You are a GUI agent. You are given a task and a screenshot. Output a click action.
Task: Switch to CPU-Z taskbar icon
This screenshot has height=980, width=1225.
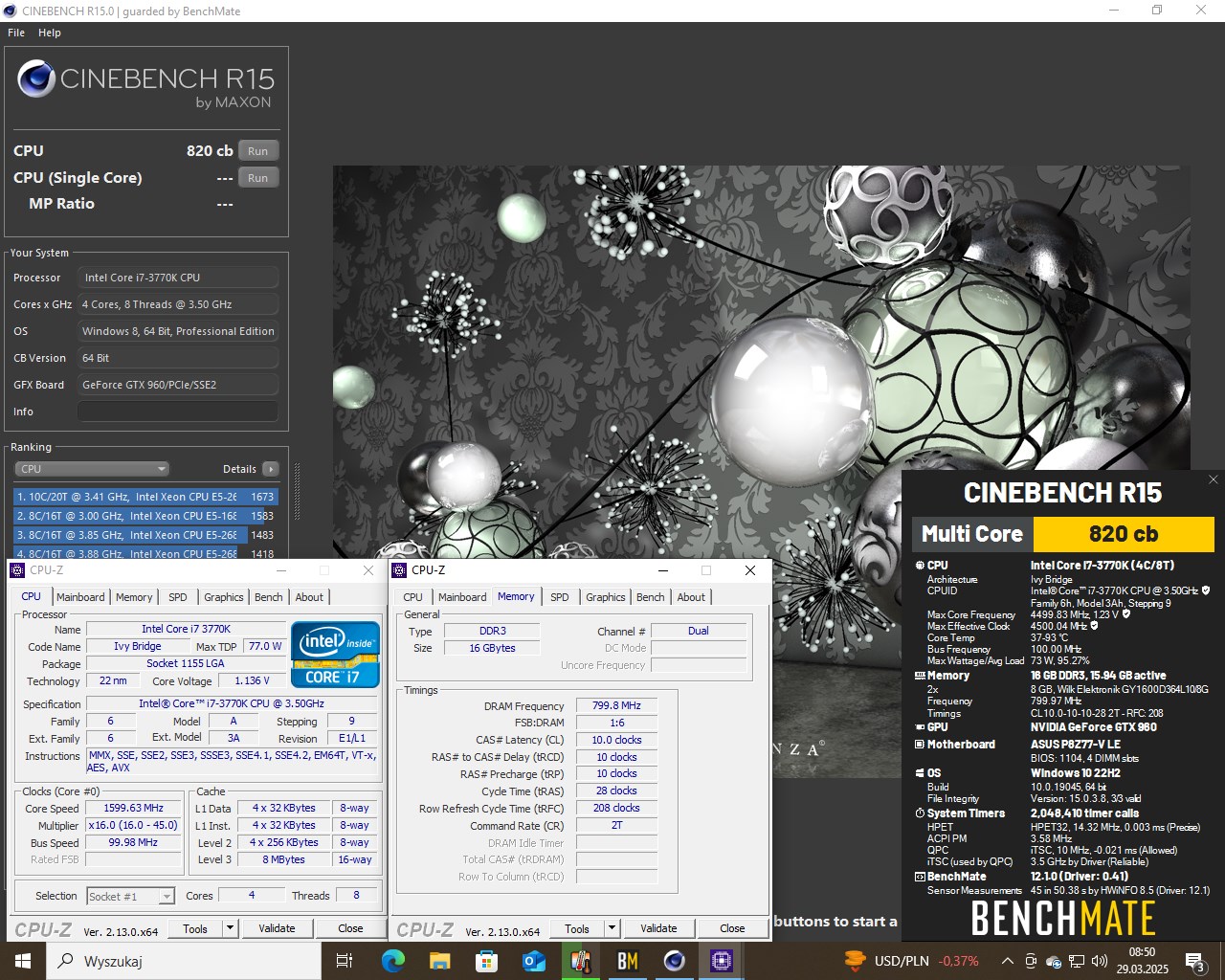pos(722,961)
